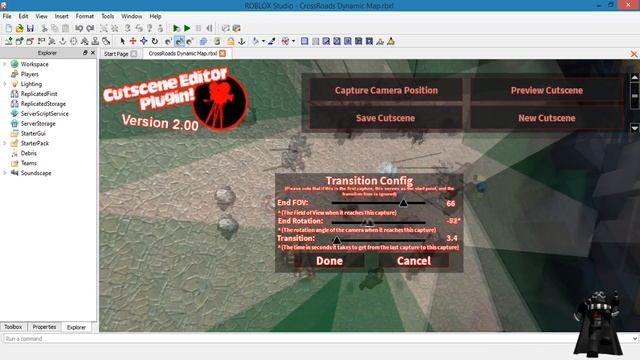Select ReplicatedFirst in Explorer
The width and height of the screenshot is (640, 360).
pyautogui.click(x=39, y=93)
